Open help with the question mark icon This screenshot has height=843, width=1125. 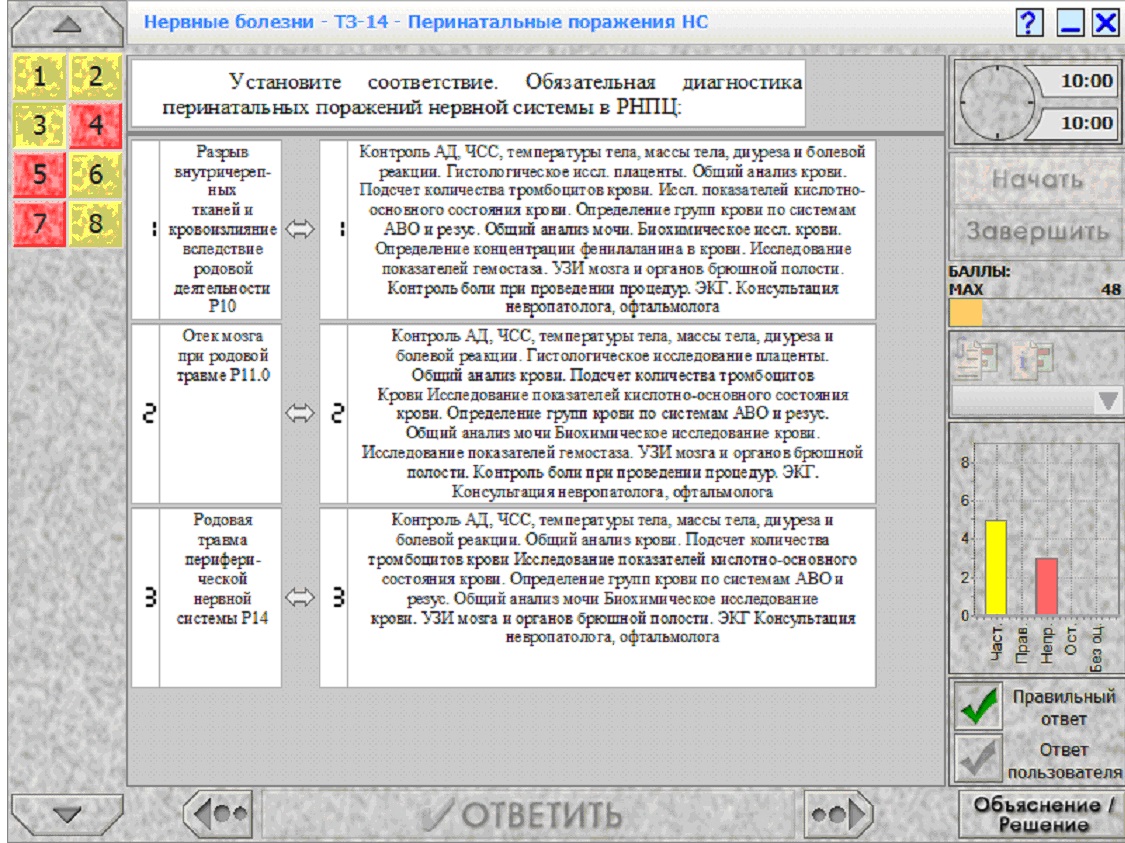tap(1030, 22)
